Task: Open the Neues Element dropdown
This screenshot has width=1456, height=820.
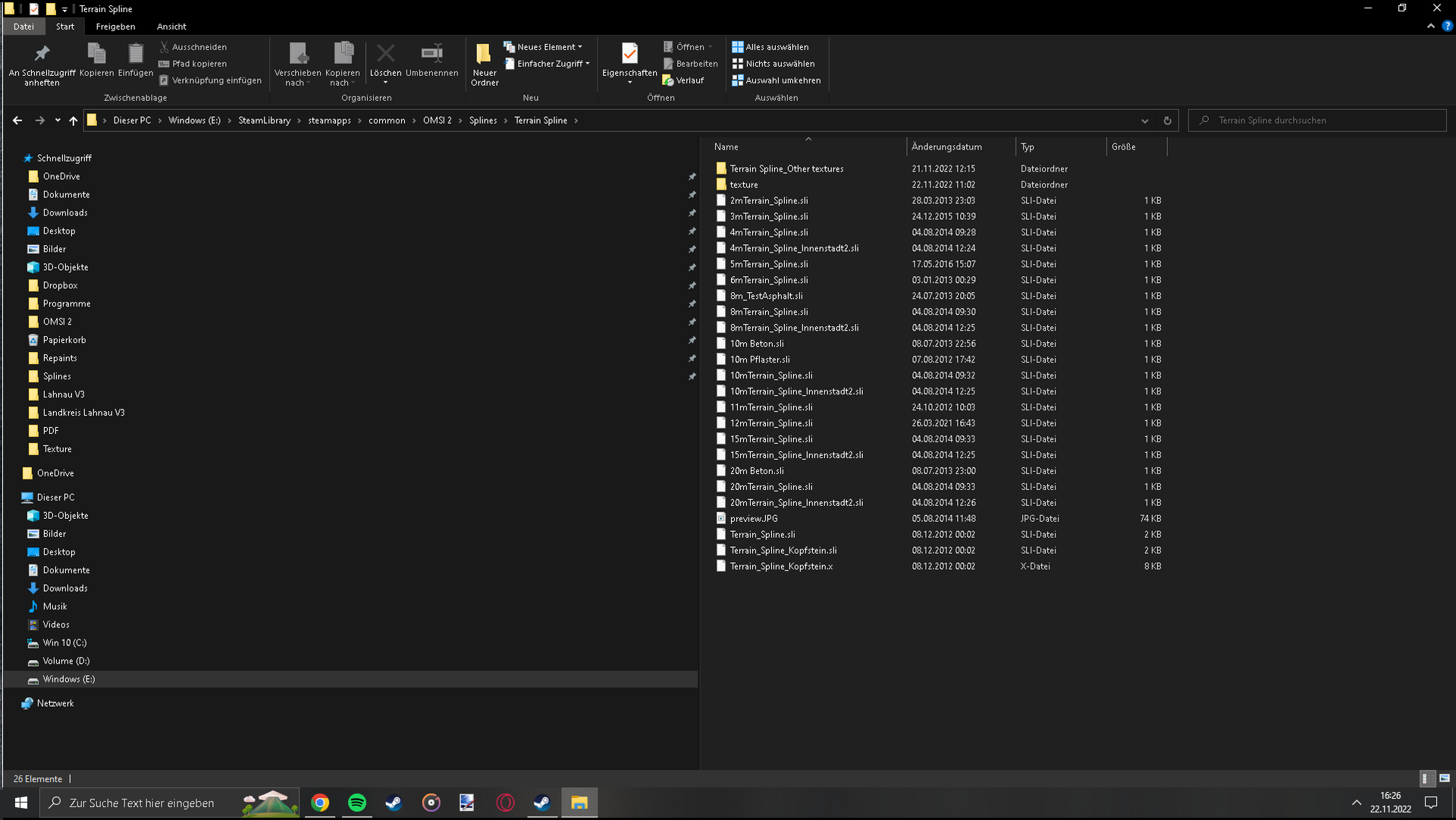Action: pyautogui.click(x=543, y=47)
